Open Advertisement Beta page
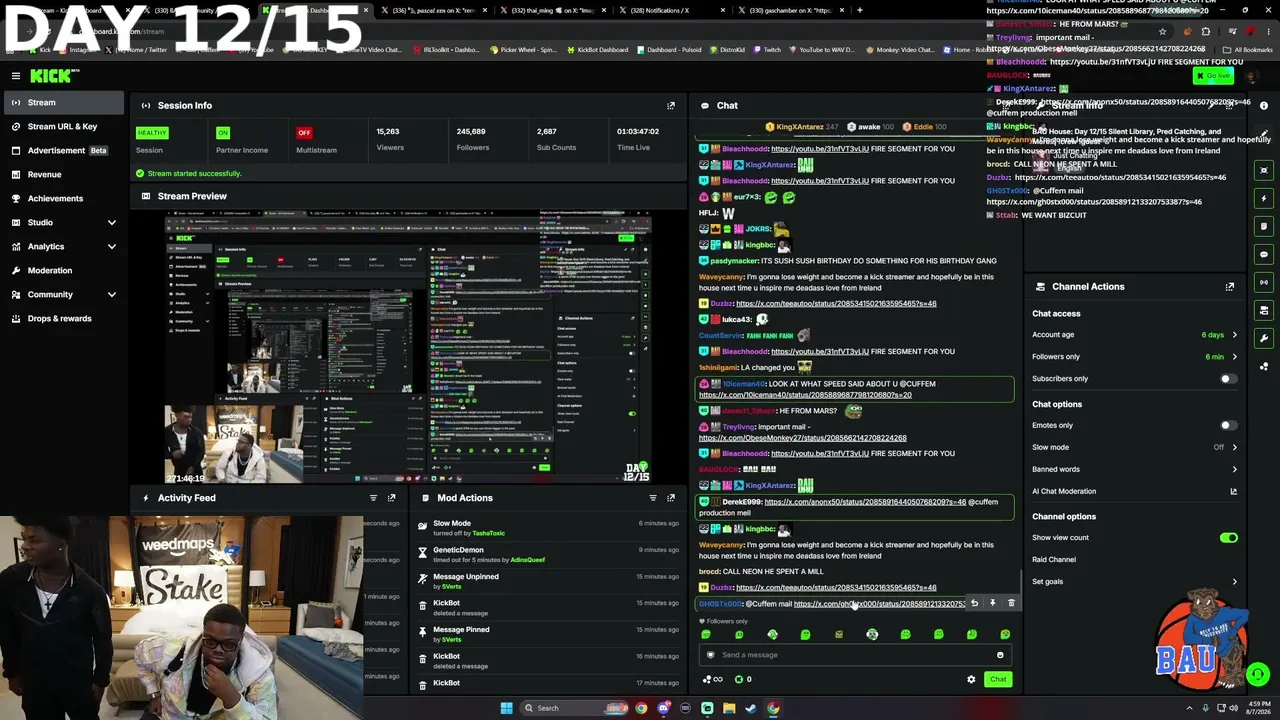The height and width of the screenshot is (720, 1280). (64, 150)
